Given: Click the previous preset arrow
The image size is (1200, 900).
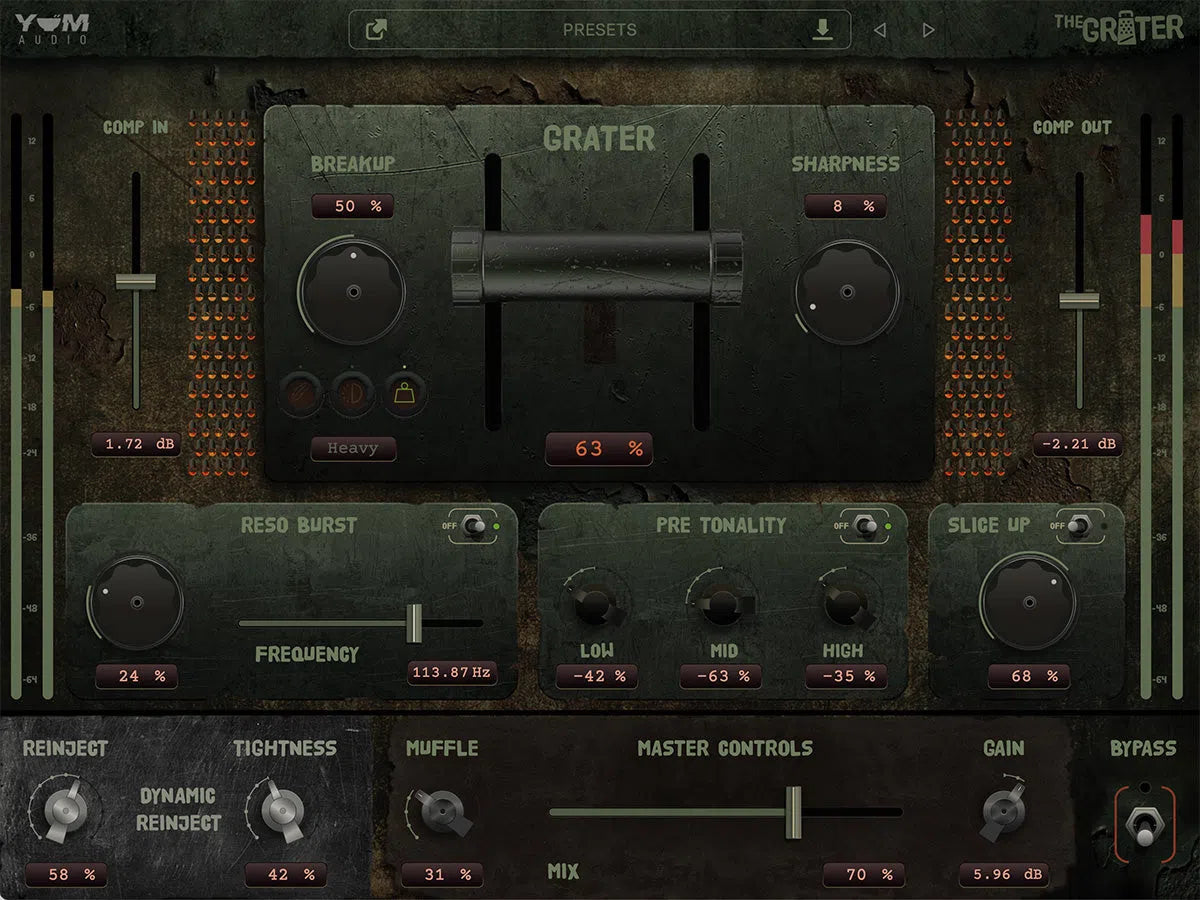Looking at the screenshot, I should click(879, 29).
